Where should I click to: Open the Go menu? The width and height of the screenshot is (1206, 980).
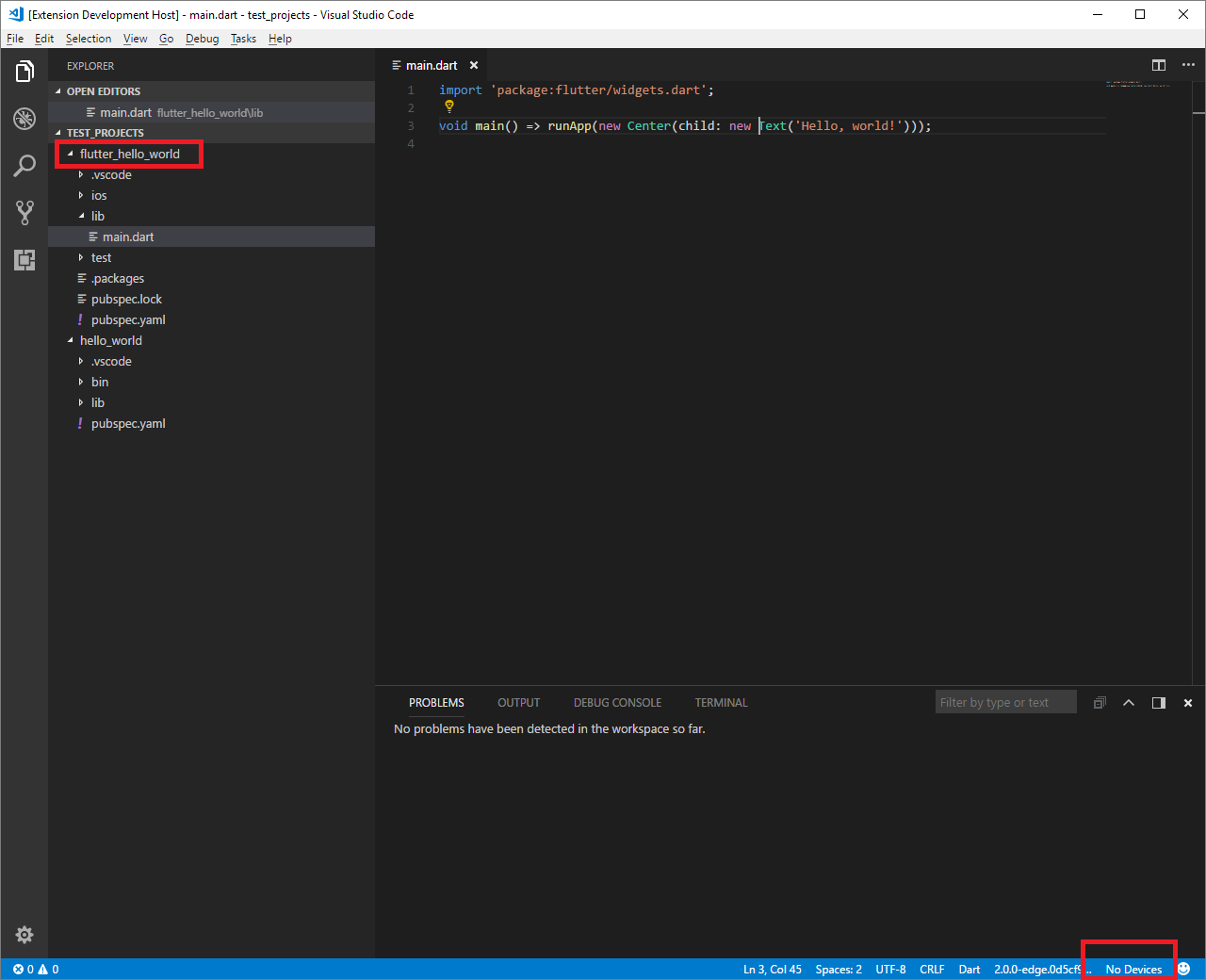167,39
